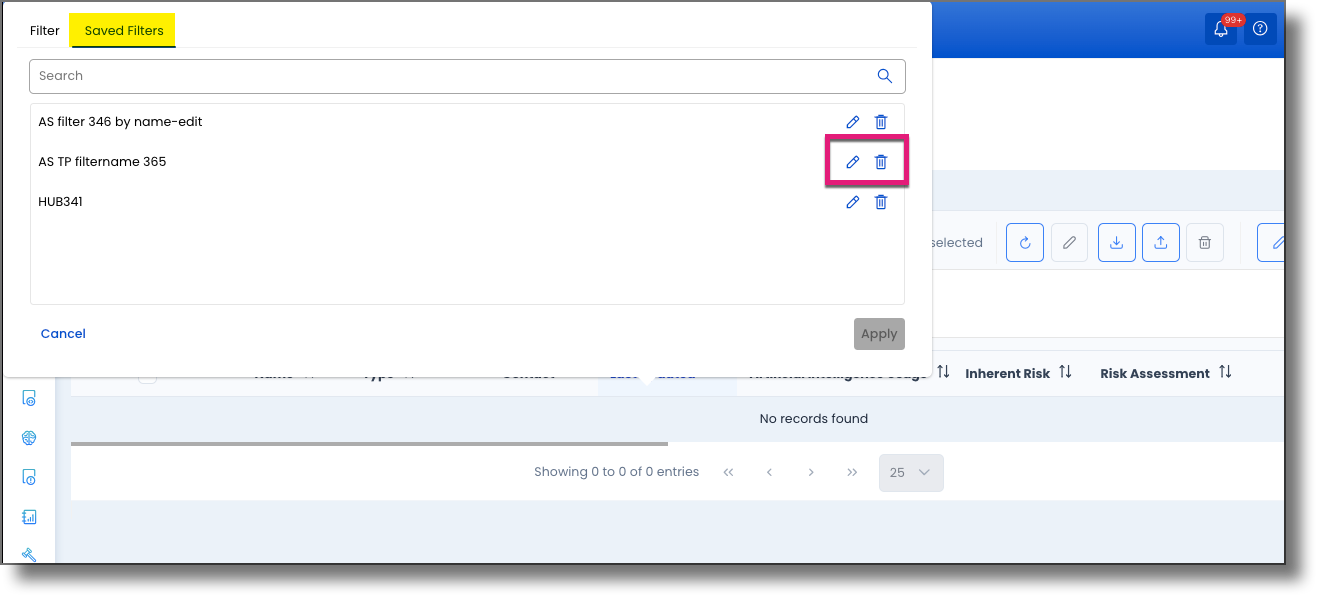Select the gavel icon in the sidebar
The image size is (1317, 596).
point(29,554)
